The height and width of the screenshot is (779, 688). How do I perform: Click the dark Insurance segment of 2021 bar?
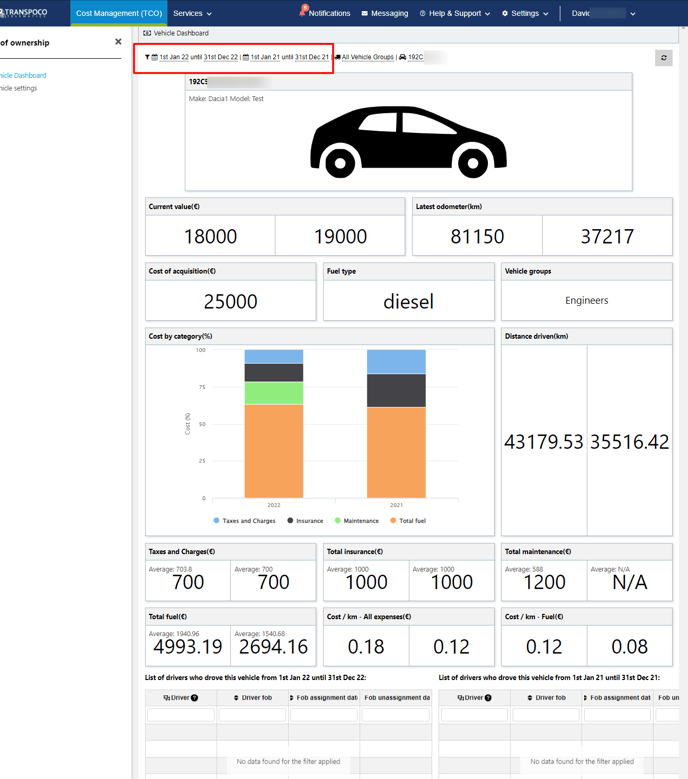(x=396, y=390)
